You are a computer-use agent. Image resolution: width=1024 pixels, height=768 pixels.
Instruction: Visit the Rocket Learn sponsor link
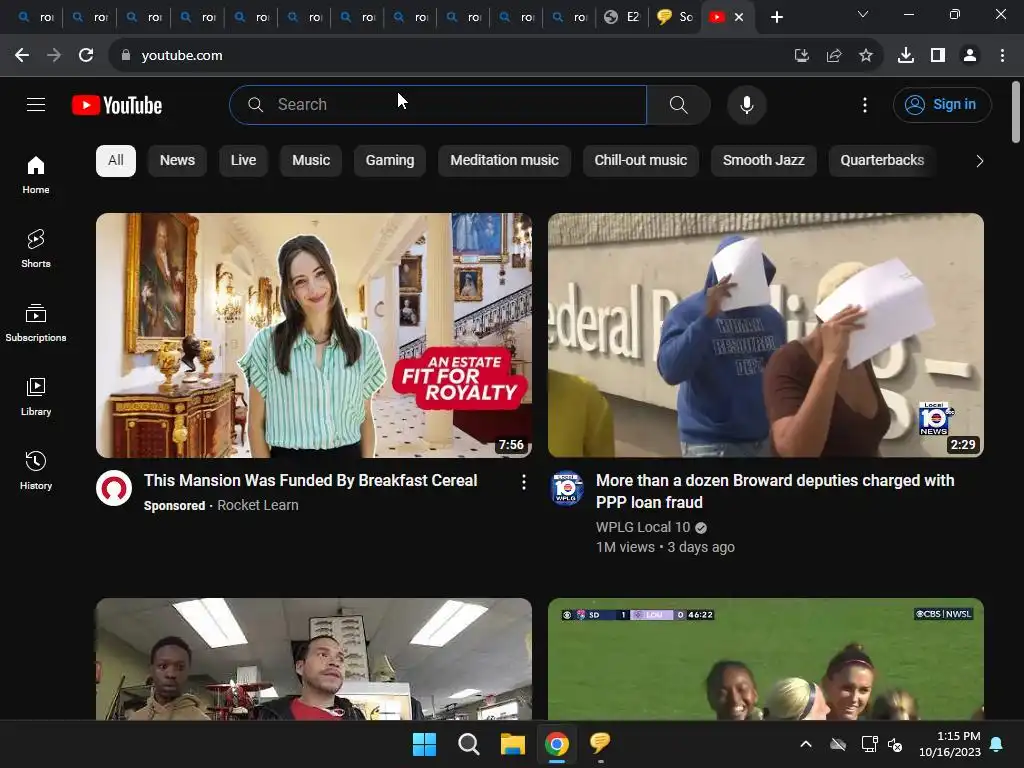(x=257, y=505)
